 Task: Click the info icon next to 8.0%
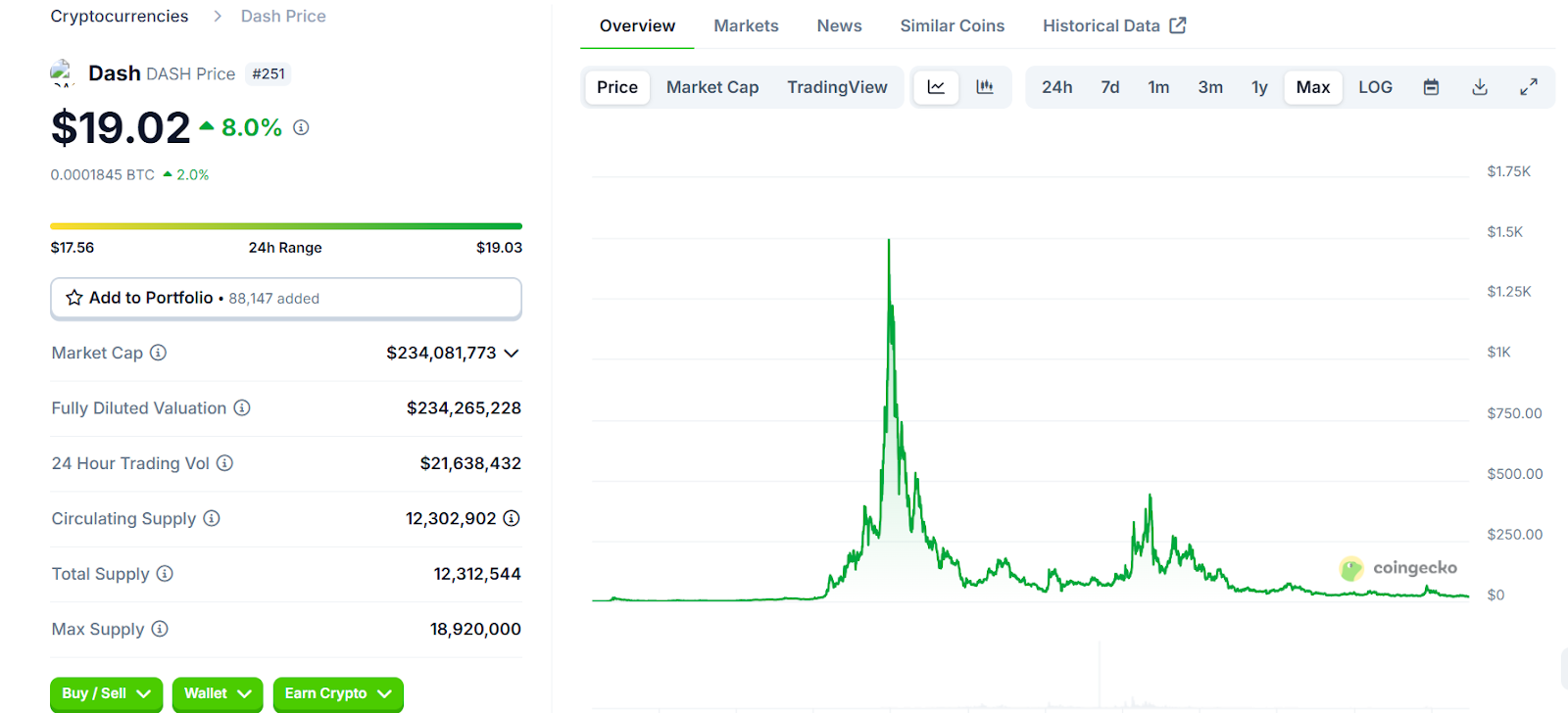click(301, 127)
